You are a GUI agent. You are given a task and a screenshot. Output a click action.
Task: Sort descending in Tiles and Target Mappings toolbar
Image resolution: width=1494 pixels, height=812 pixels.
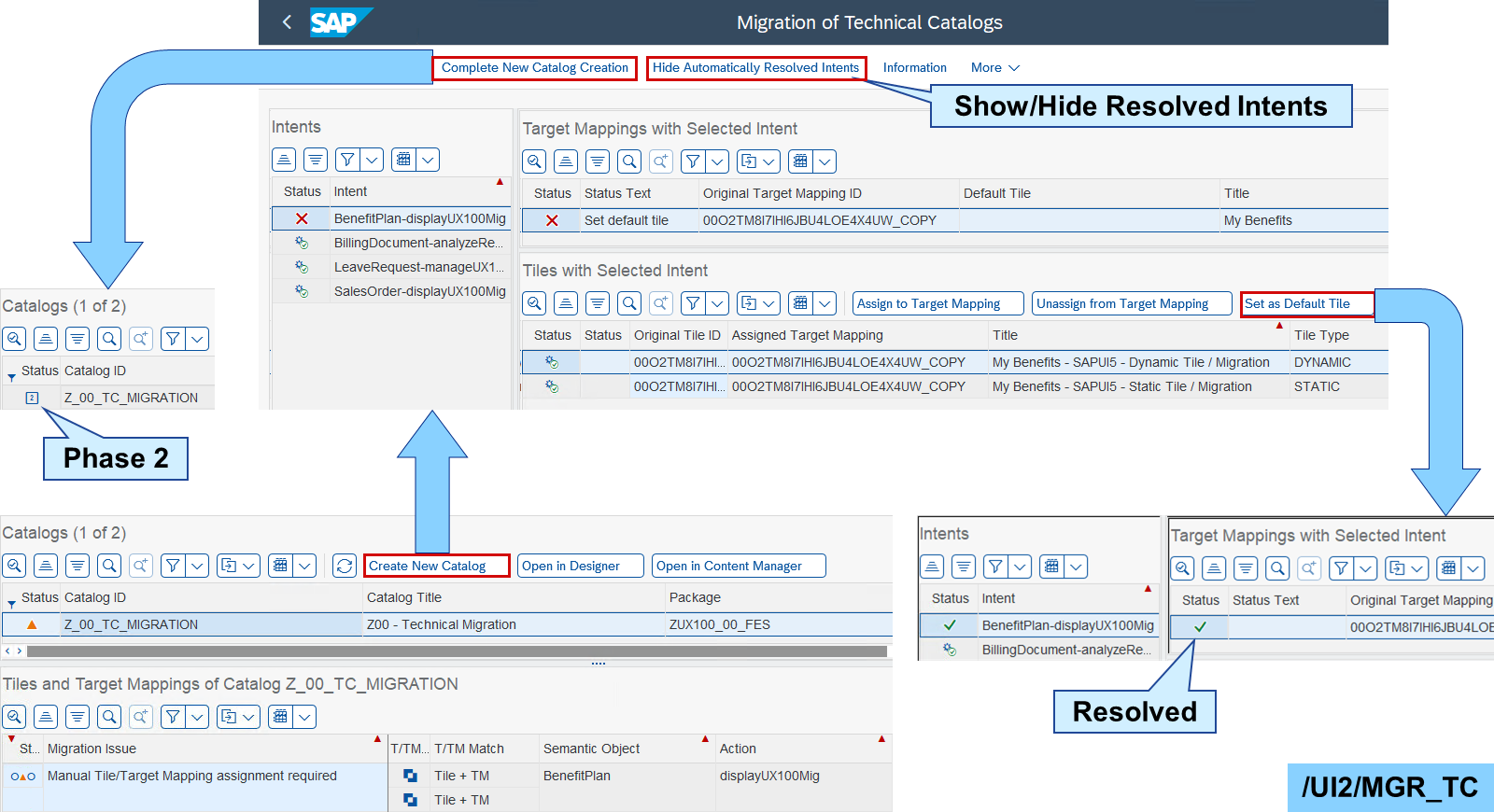pyautogui.click(x=78, y=717)
